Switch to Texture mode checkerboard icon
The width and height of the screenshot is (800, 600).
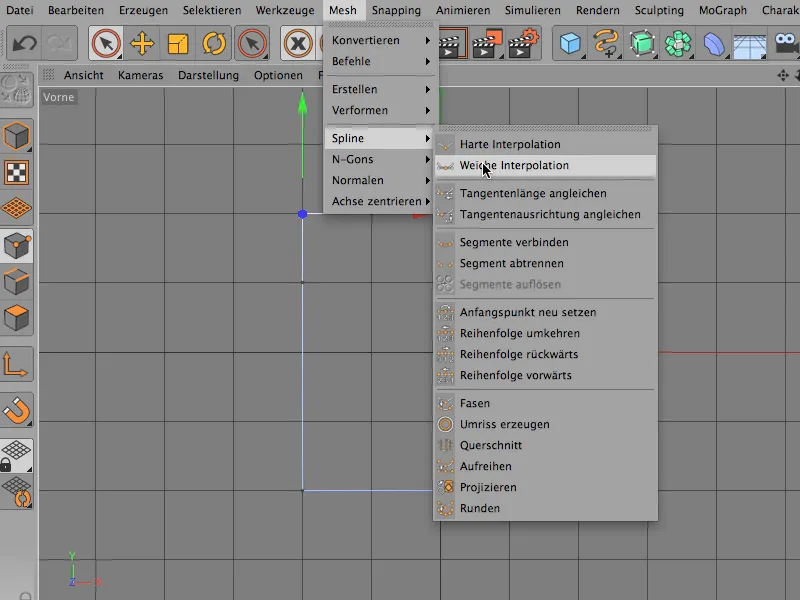pos(17,172)
